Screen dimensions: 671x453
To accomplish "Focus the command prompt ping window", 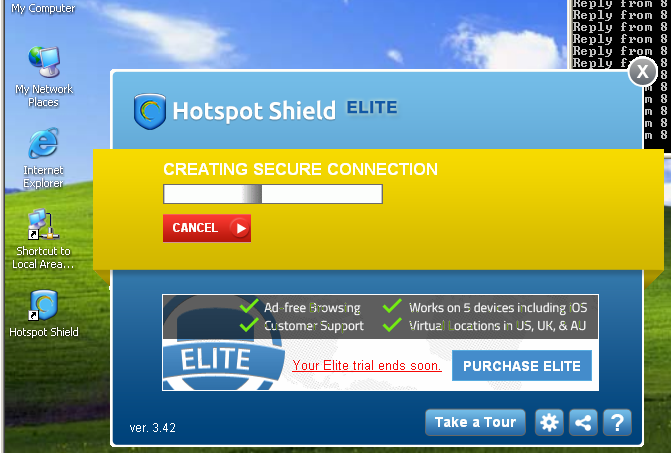I will (621, 34).
